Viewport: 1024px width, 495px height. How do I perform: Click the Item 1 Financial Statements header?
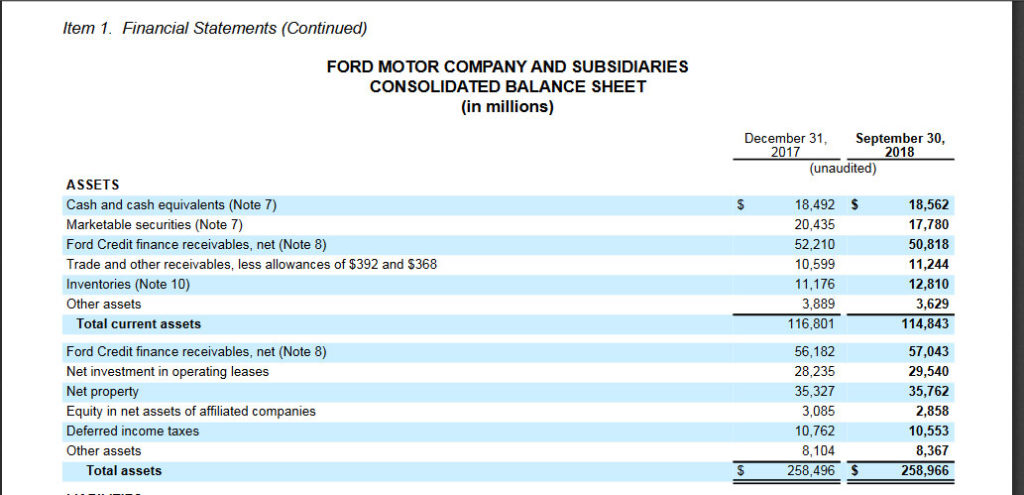pos(215,27)
